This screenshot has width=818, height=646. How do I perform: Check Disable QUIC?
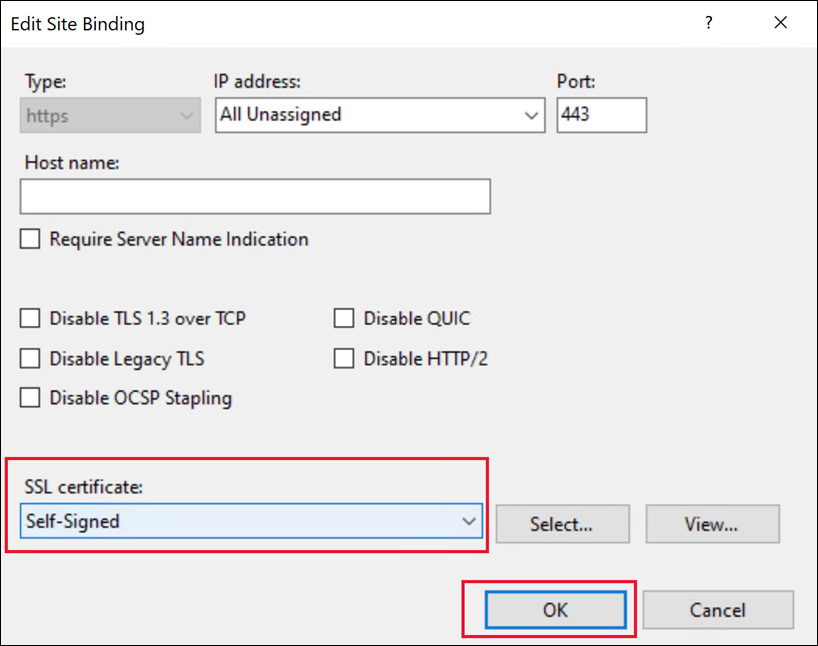pyautogui.click(x=344, y=318)
